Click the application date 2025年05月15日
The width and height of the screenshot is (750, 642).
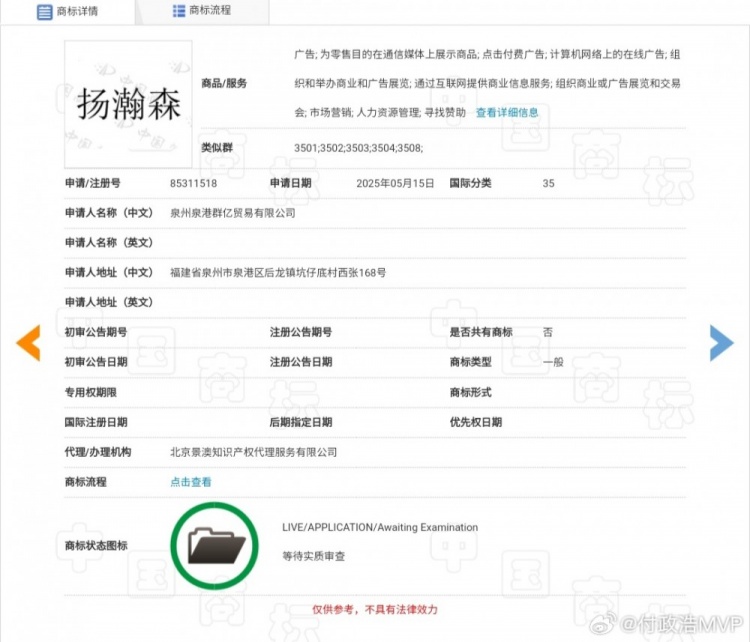[x=395, y=183]
